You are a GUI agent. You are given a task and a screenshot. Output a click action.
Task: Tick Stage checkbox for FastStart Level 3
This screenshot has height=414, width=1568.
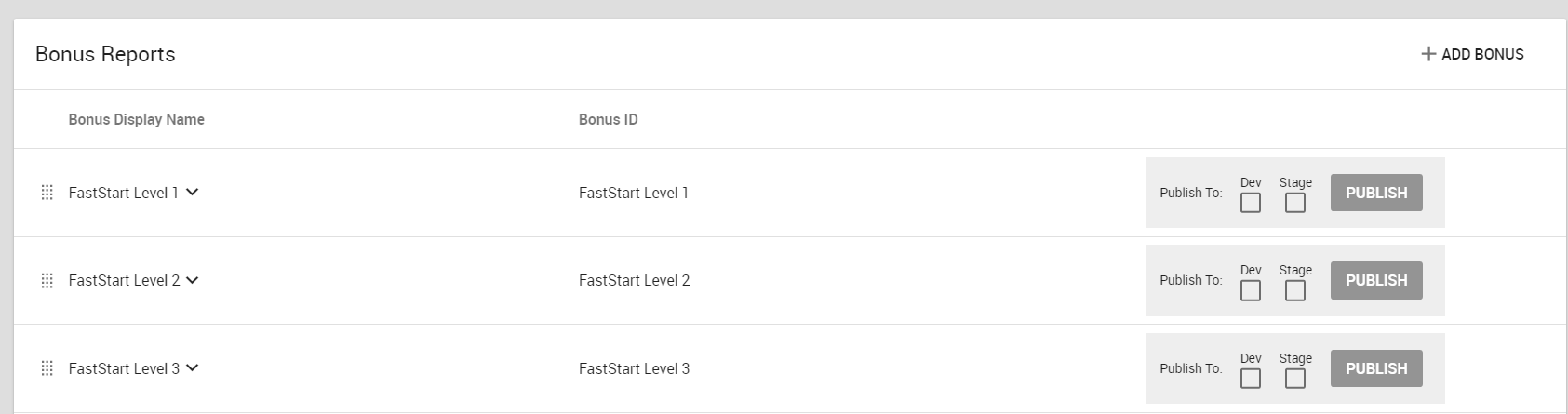(x=1295, y=378)
